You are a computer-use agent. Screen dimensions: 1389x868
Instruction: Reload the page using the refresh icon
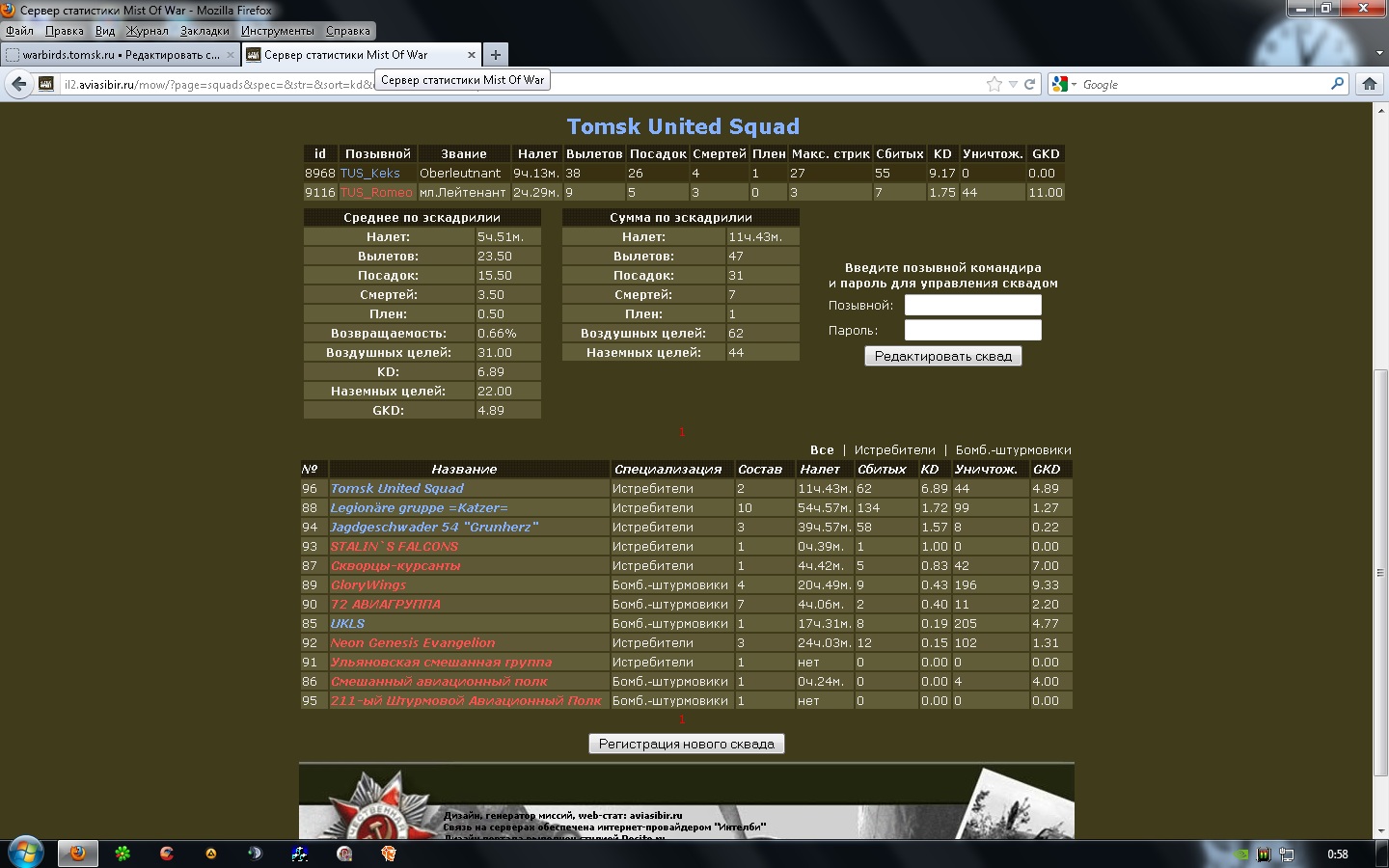pos(1029,84)
